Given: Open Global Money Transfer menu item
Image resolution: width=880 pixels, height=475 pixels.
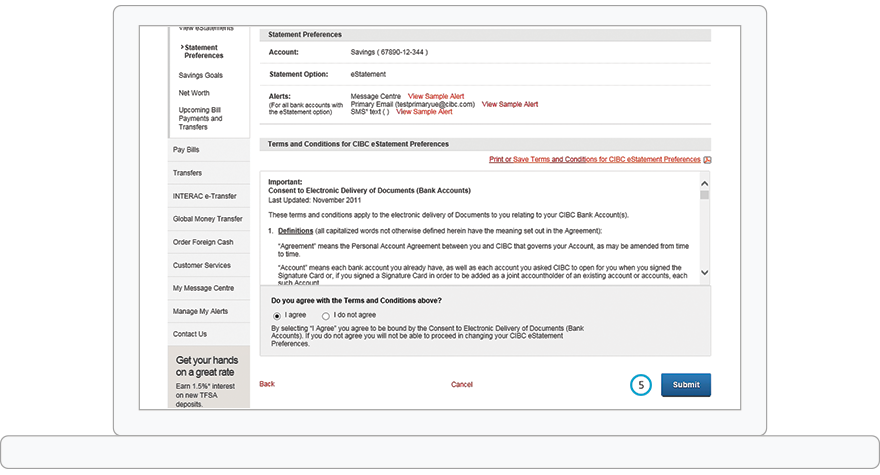Looking at the screenshot, I should pos(207,219).
